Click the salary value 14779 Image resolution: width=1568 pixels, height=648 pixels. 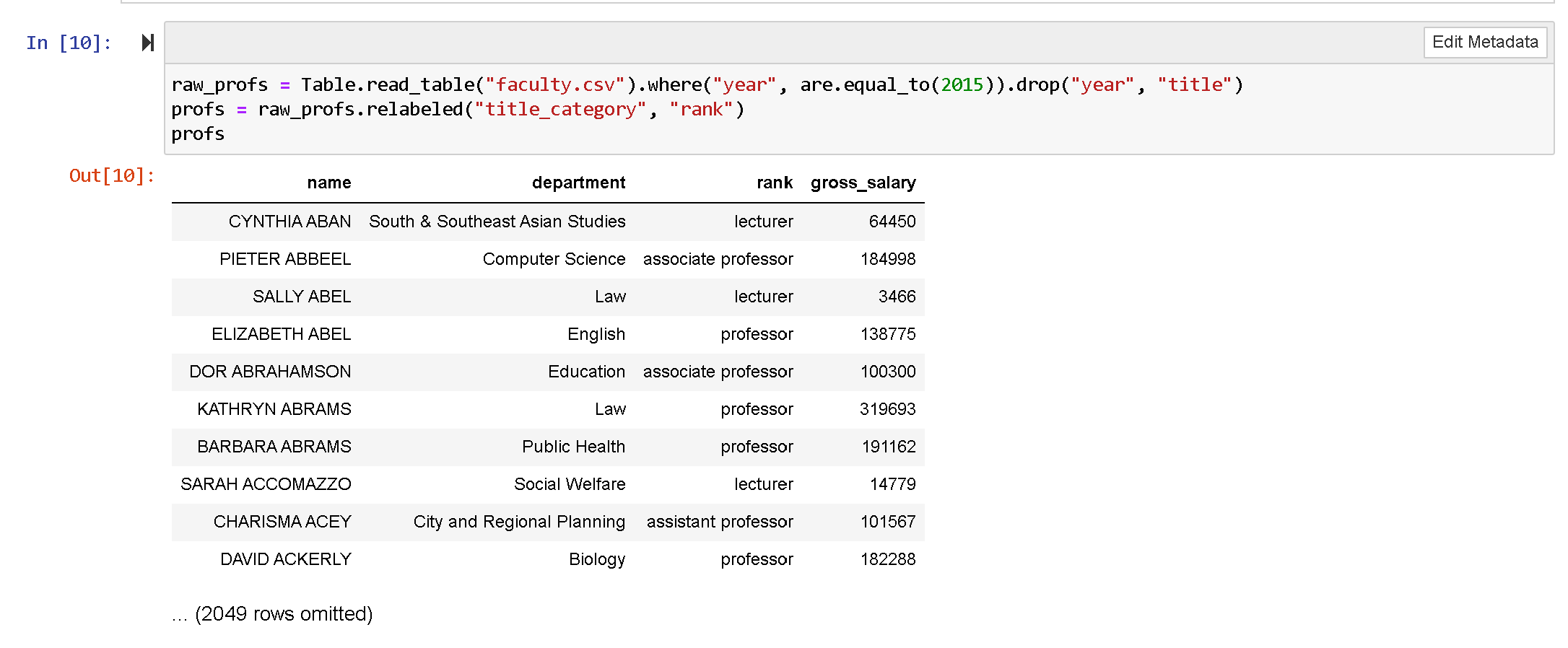[892, 484]
